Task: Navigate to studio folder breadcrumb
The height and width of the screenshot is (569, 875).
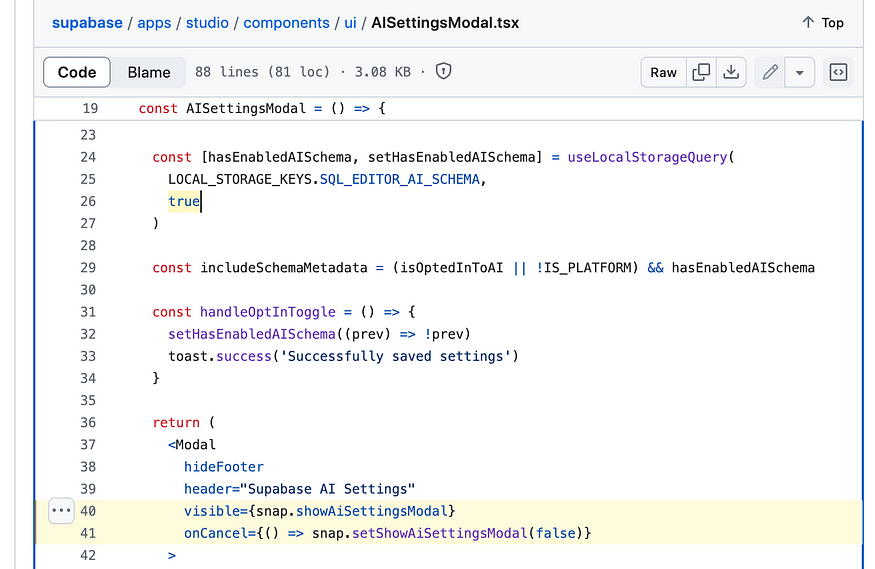Action: coord(207,23)
